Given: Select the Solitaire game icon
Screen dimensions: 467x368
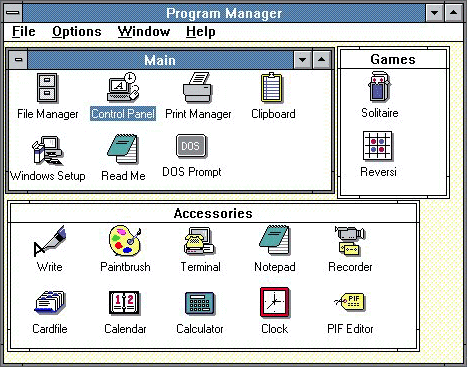Looking at the screenshot, I should click(379, 87).
